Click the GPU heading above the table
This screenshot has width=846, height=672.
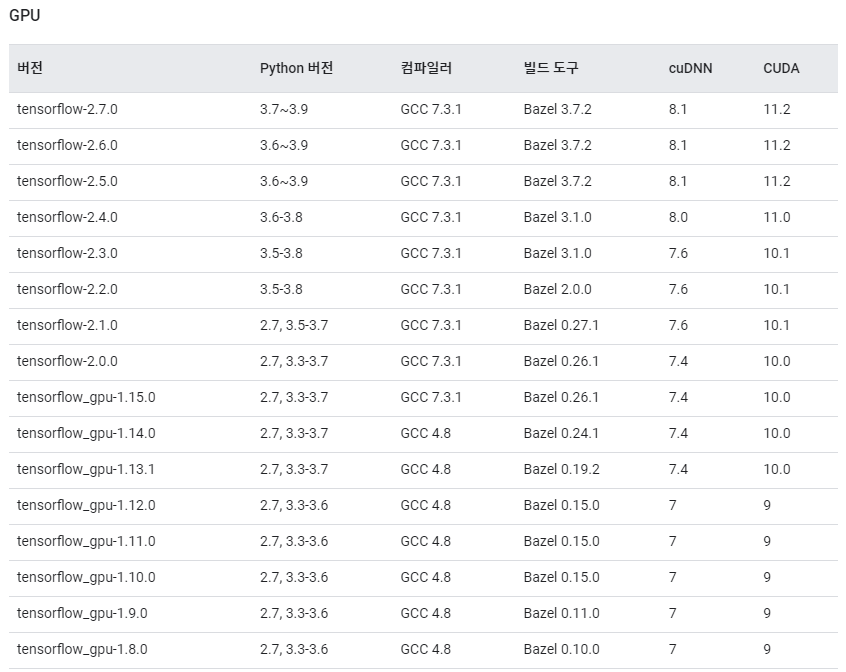coord(24,15)
